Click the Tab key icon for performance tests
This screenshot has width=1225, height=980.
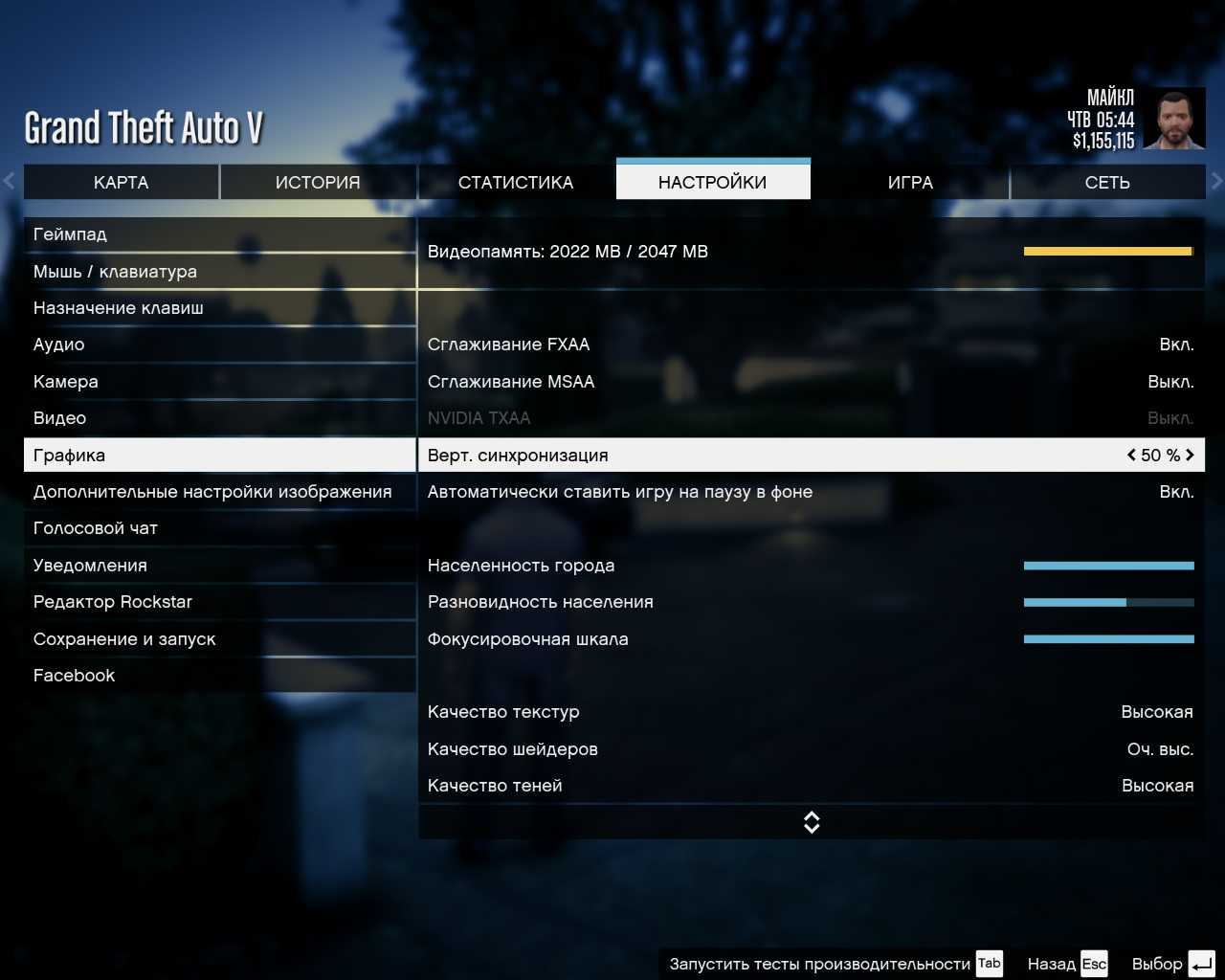click(989, 964)
